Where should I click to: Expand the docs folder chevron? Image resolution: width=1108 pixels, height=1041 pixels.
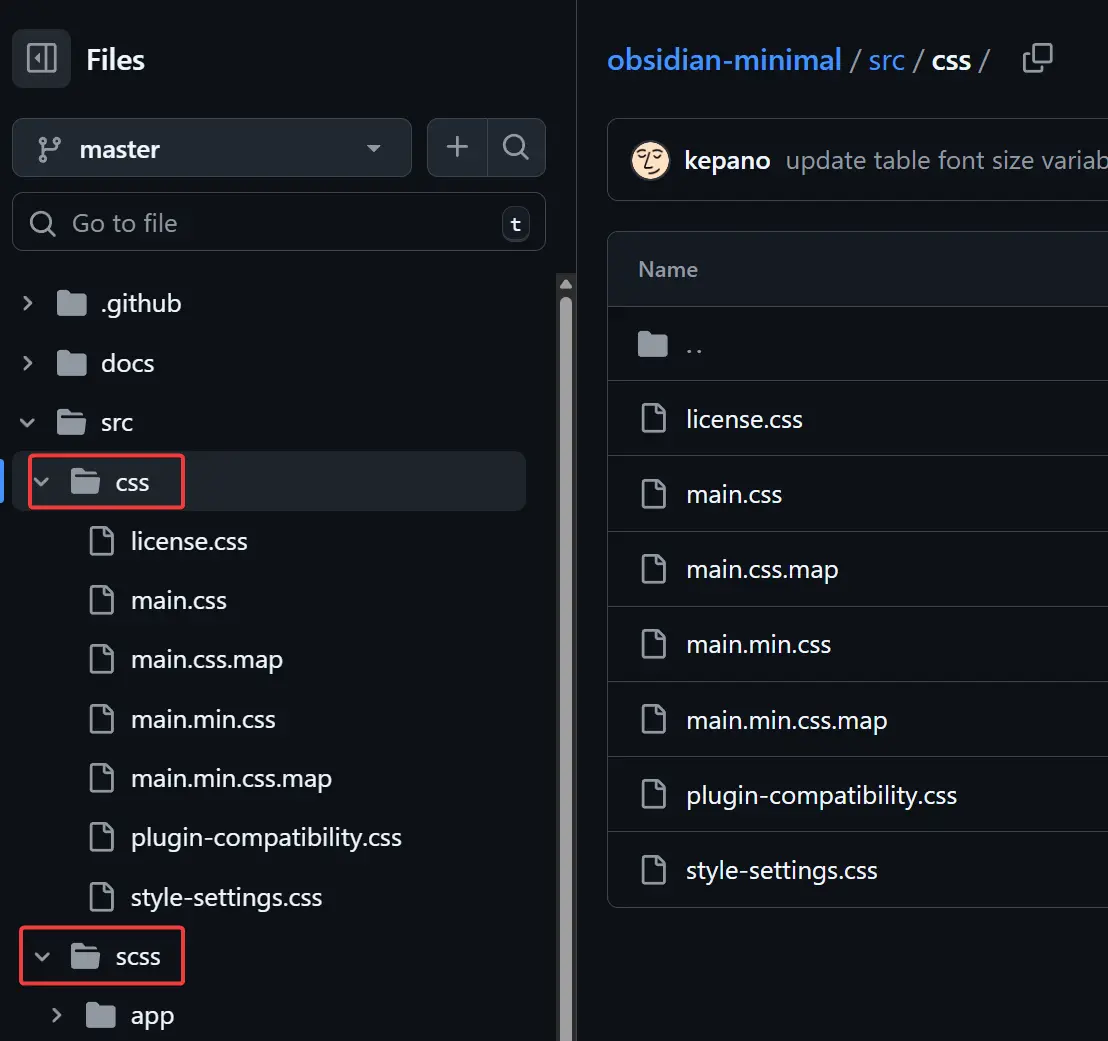pyautogui.click(x=28, y=363)
